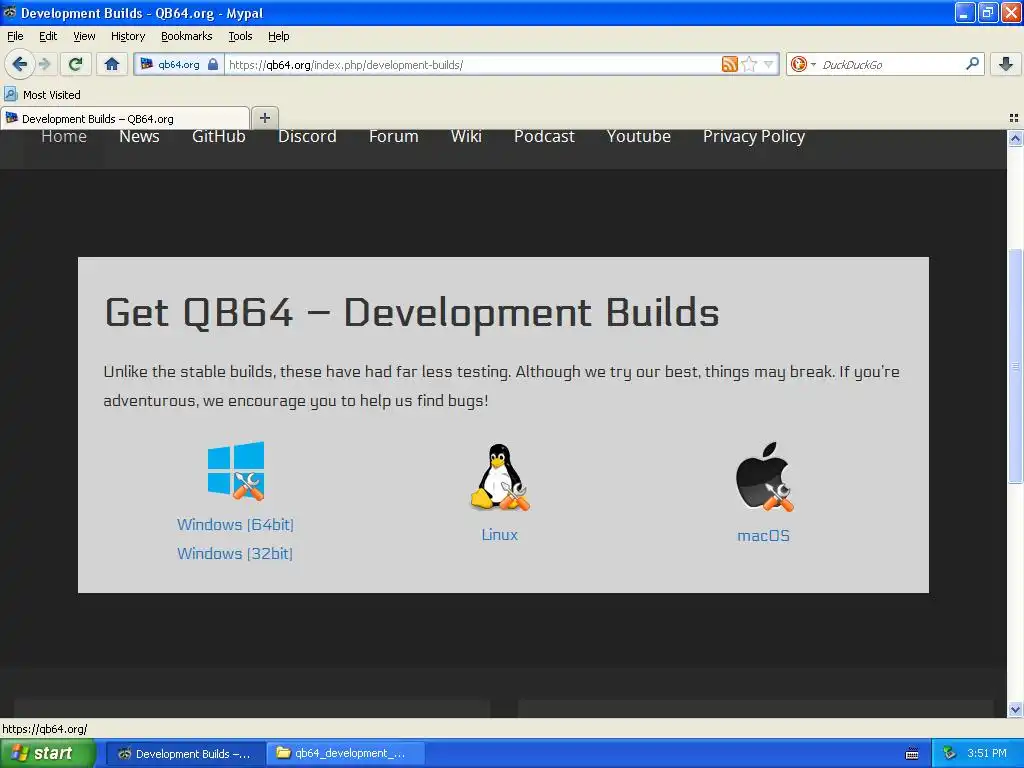The width and height of the screenshot is (1024, 768).
Task: Click the page scrollbar down arrow
Action: click(1015, 709)
